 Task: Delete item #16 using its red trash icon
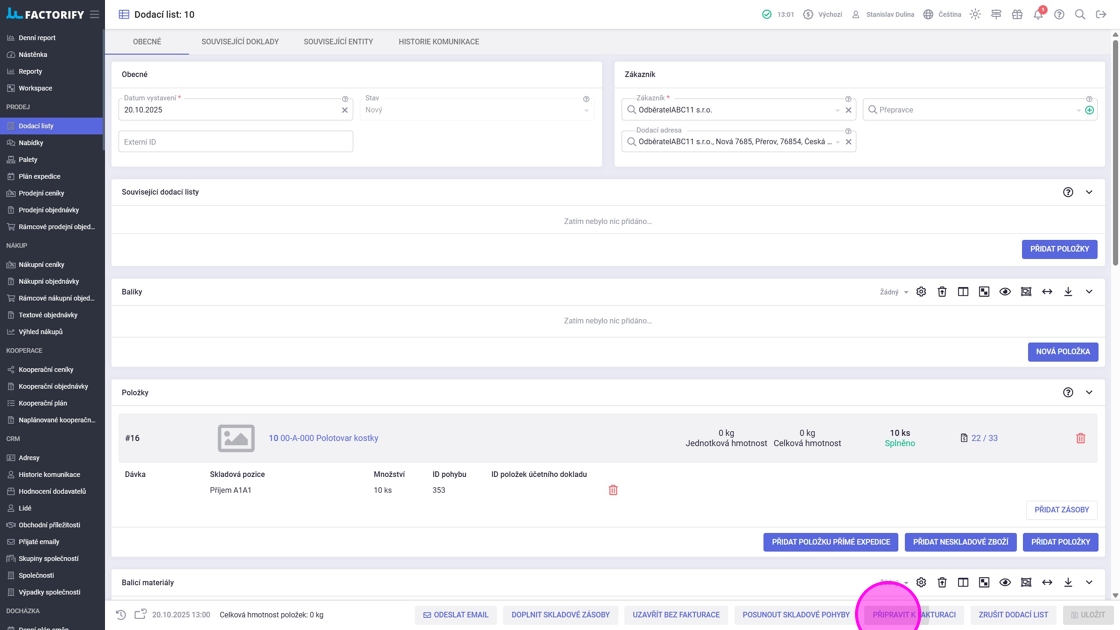coord(1081,438)
